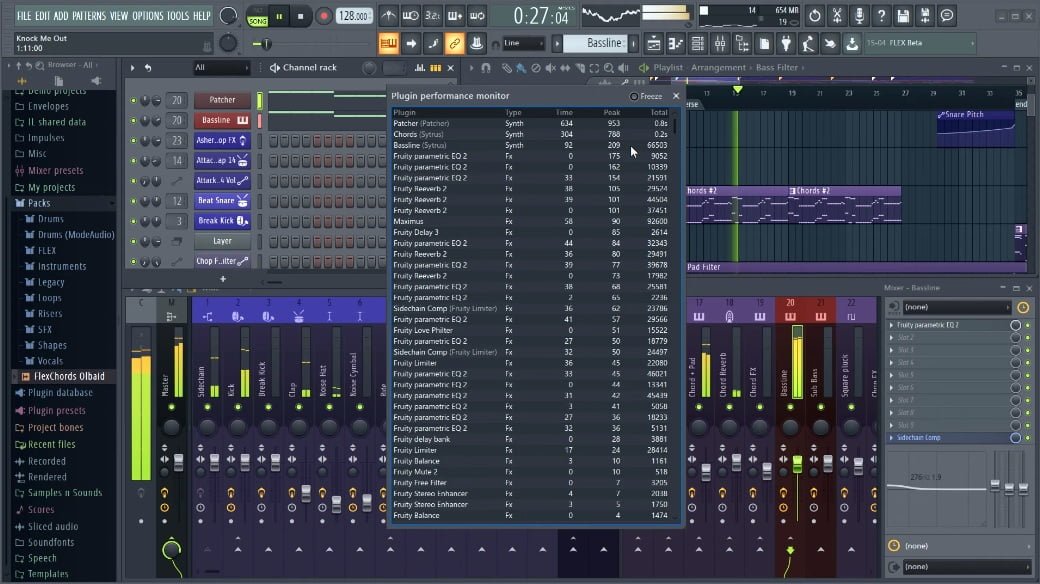Open the channel rack 'All' filter dropdown
1040x584 pixels.
point(221,68)
